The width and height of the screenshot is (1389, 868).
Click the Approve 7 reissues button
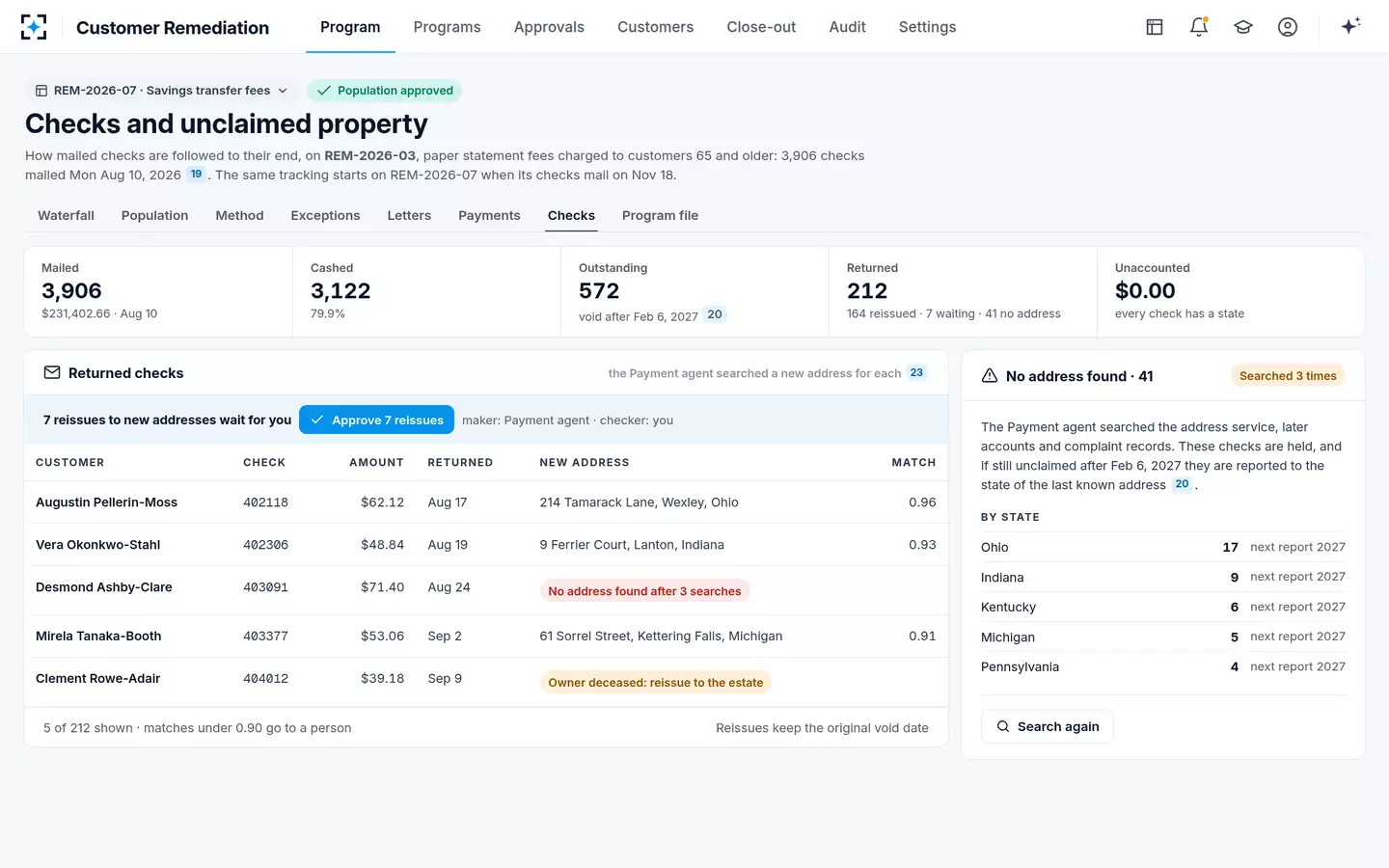pos(376,420)
